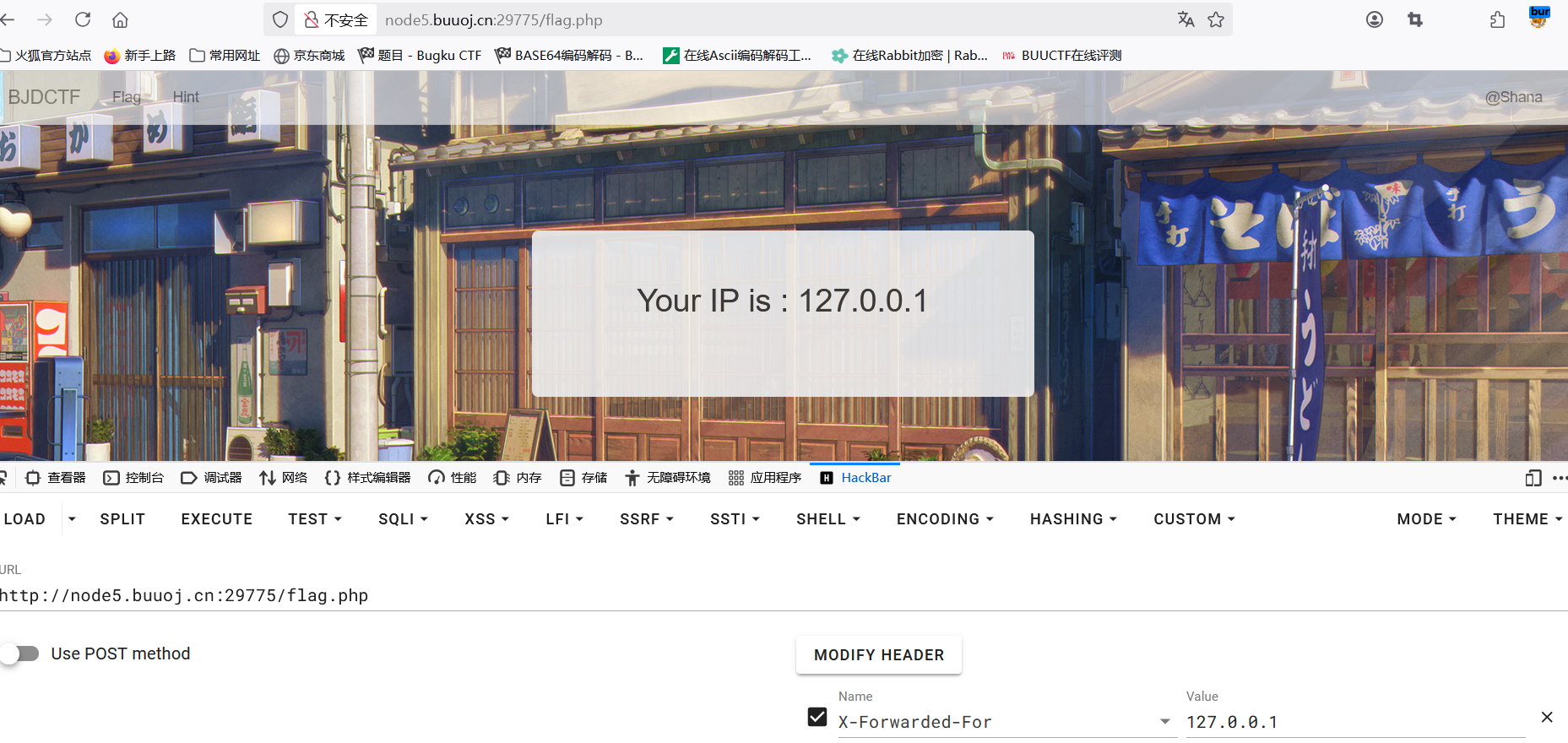This screenshot has height=743, width=1568.
Task: Click the MODIFY HEADER button
Action: click(x=879, y=655)
